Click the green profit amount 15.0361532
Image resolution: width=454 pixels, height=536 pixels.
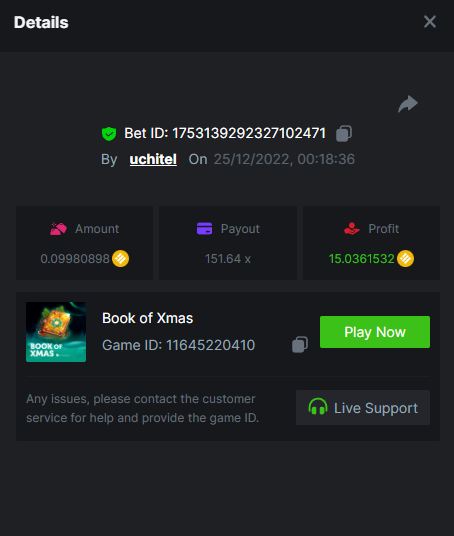click(x=362, y=259)
